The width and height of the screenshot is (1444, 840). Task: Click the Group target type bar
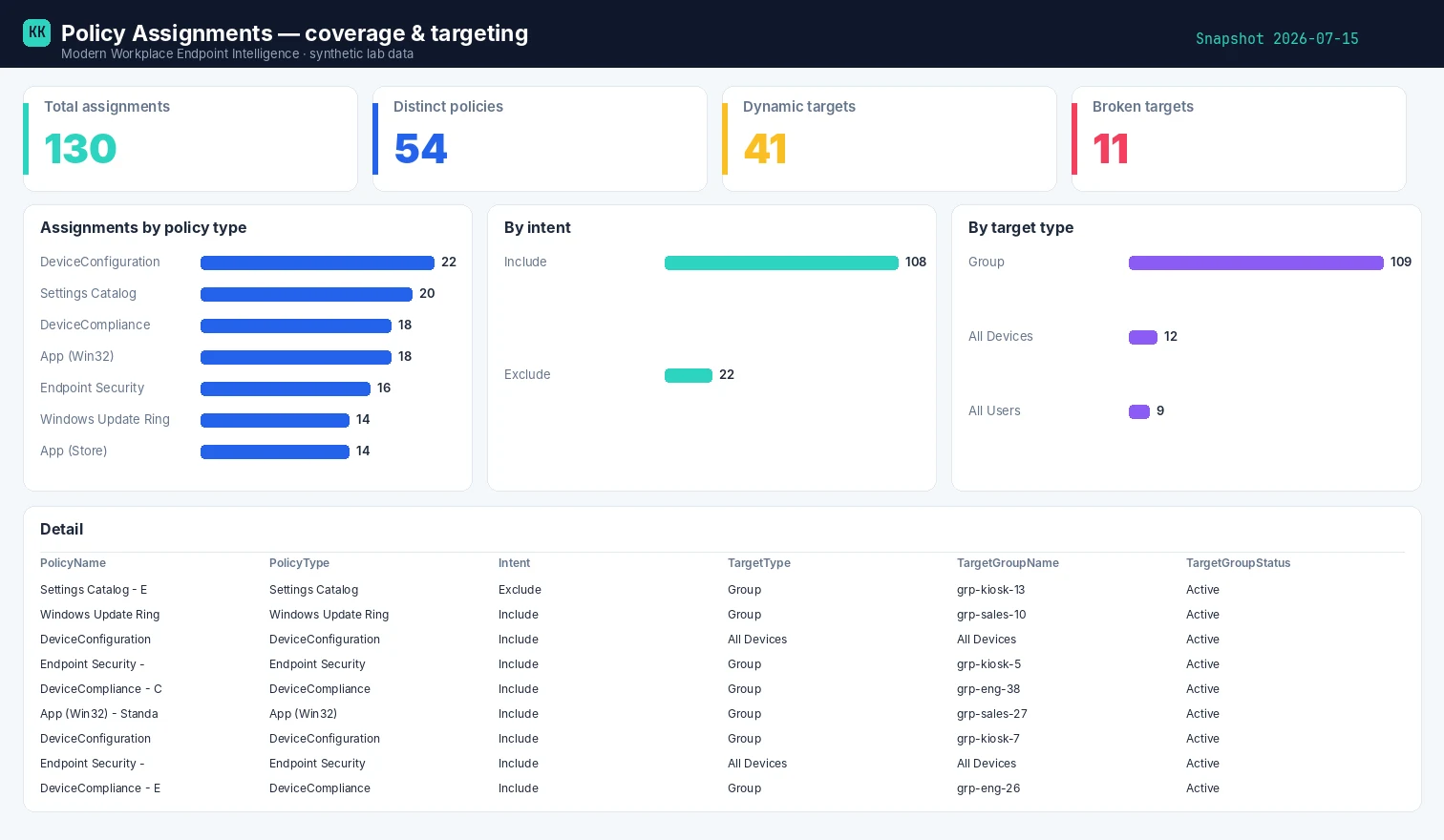click(1256, 262)
